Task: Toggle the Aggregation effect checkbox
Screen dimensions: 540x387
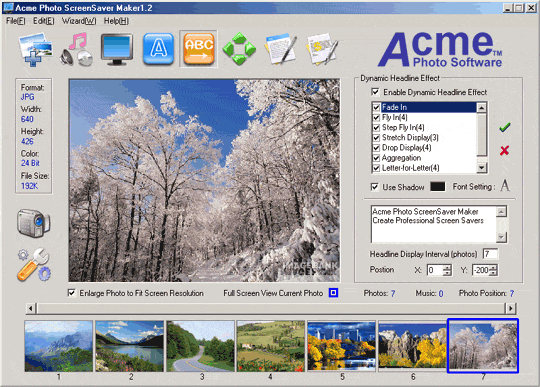Action: [x=376, y=158]
